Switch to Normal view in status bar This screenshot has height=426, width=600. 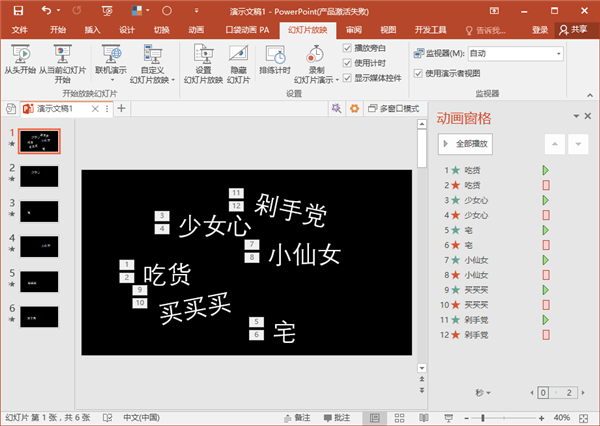pos(375,418)
